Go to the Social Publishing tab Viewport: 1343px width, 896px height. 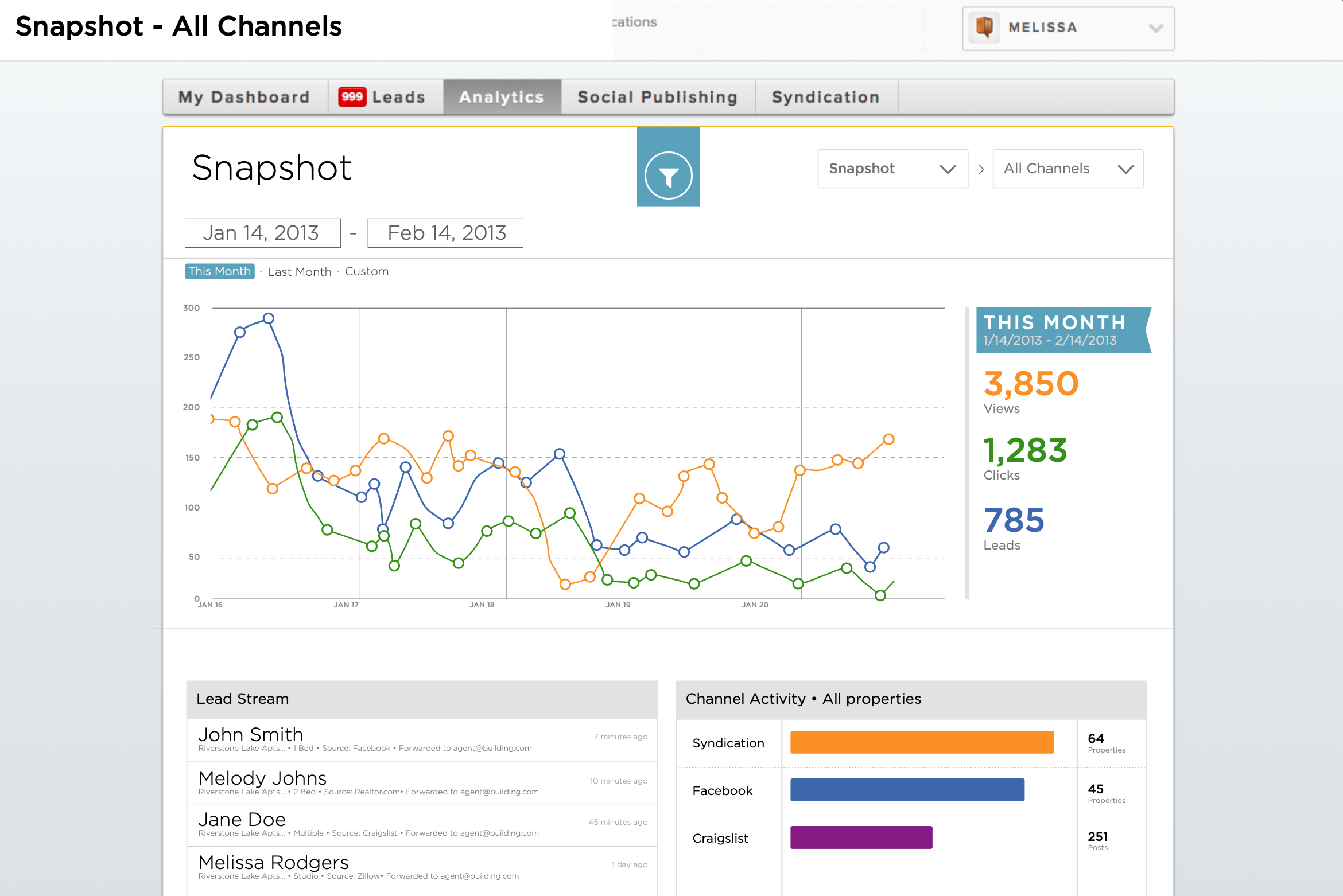point(657,97)
